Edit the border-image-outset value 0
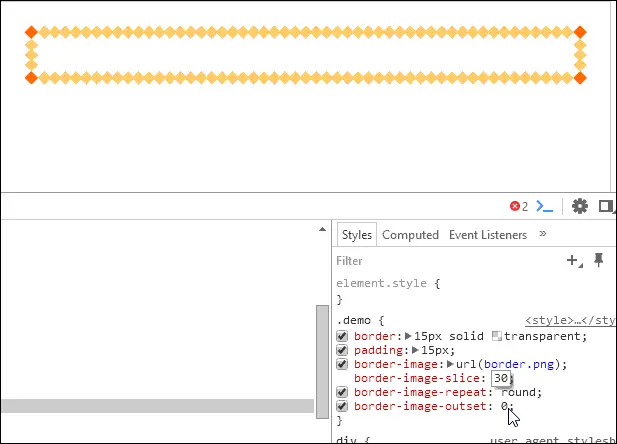The width and height of the screenshot is (617, 444). (x=504, y=406)
